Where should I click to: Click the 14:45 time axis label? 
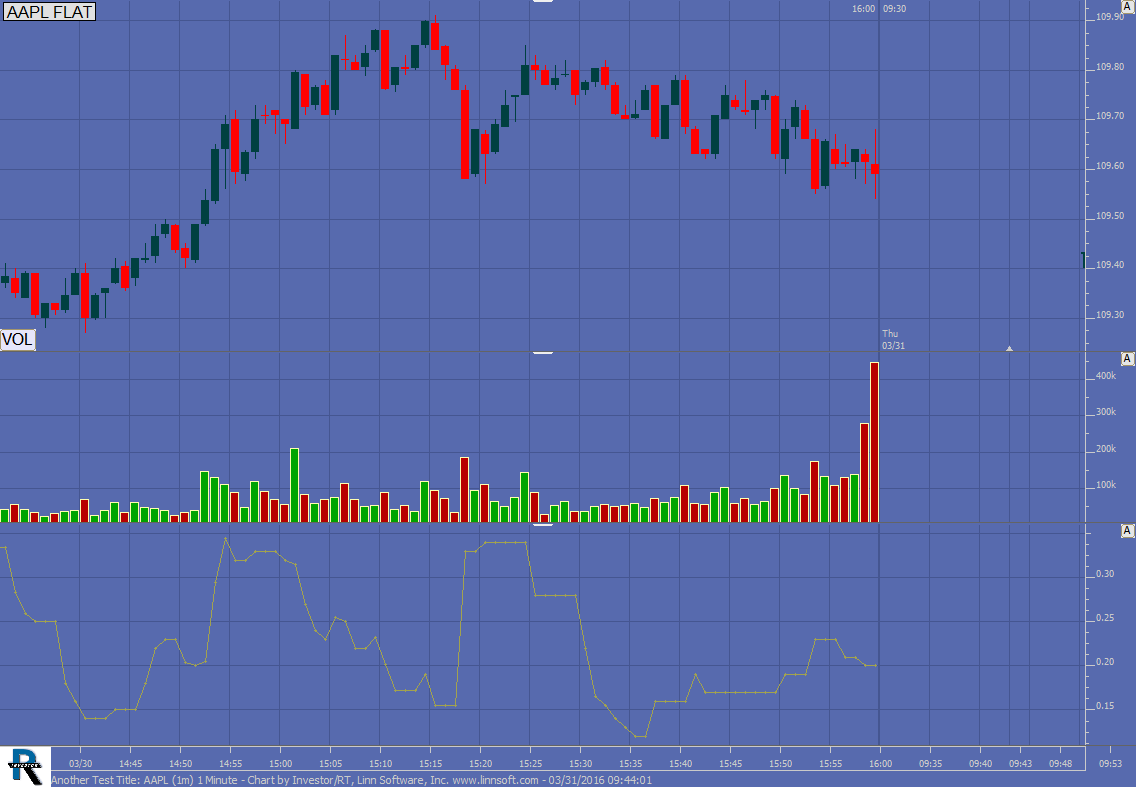(x=130, y=764)
